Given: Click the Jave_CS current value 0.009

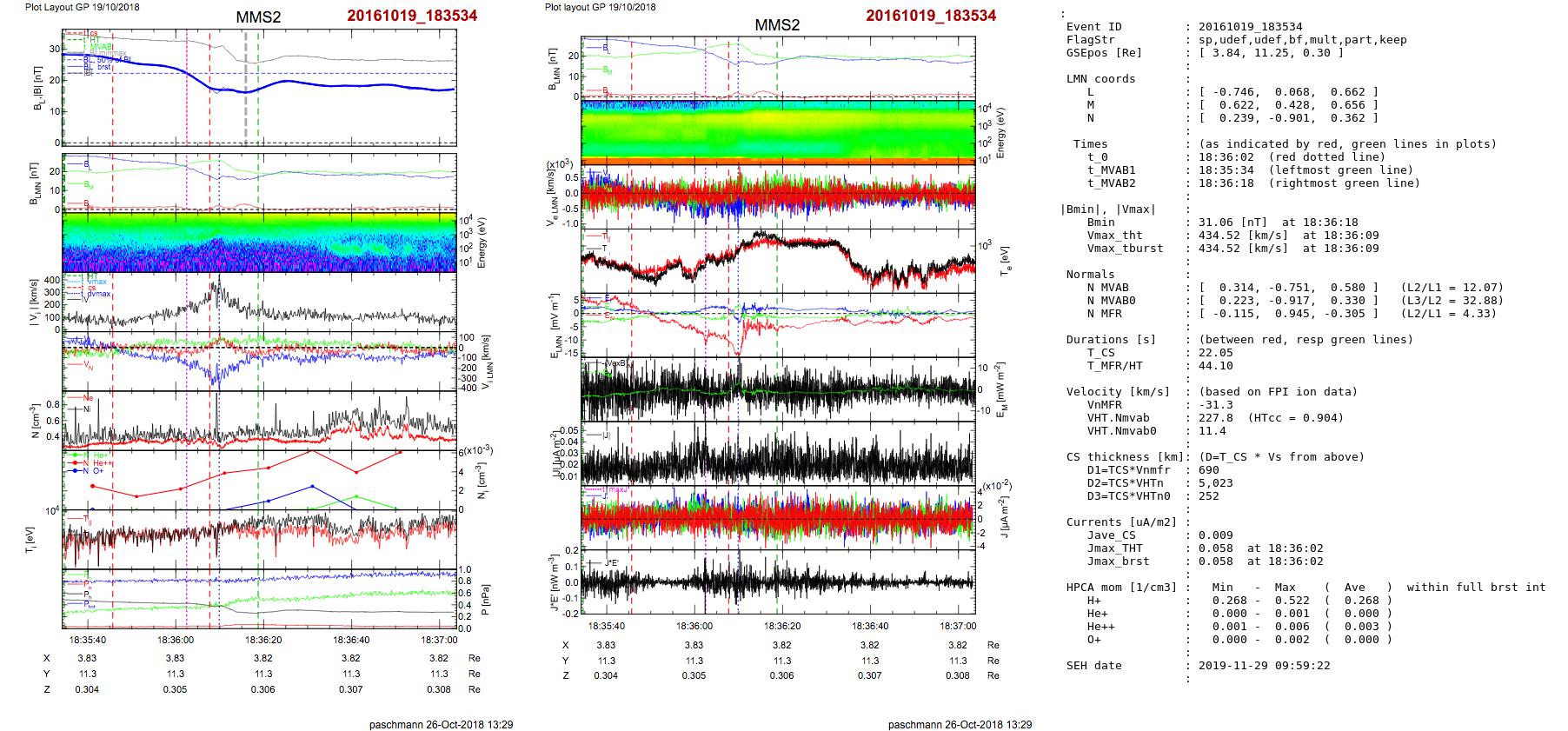Looking at the screenshot, I should pyautogui.click(x=1215, y=535).
